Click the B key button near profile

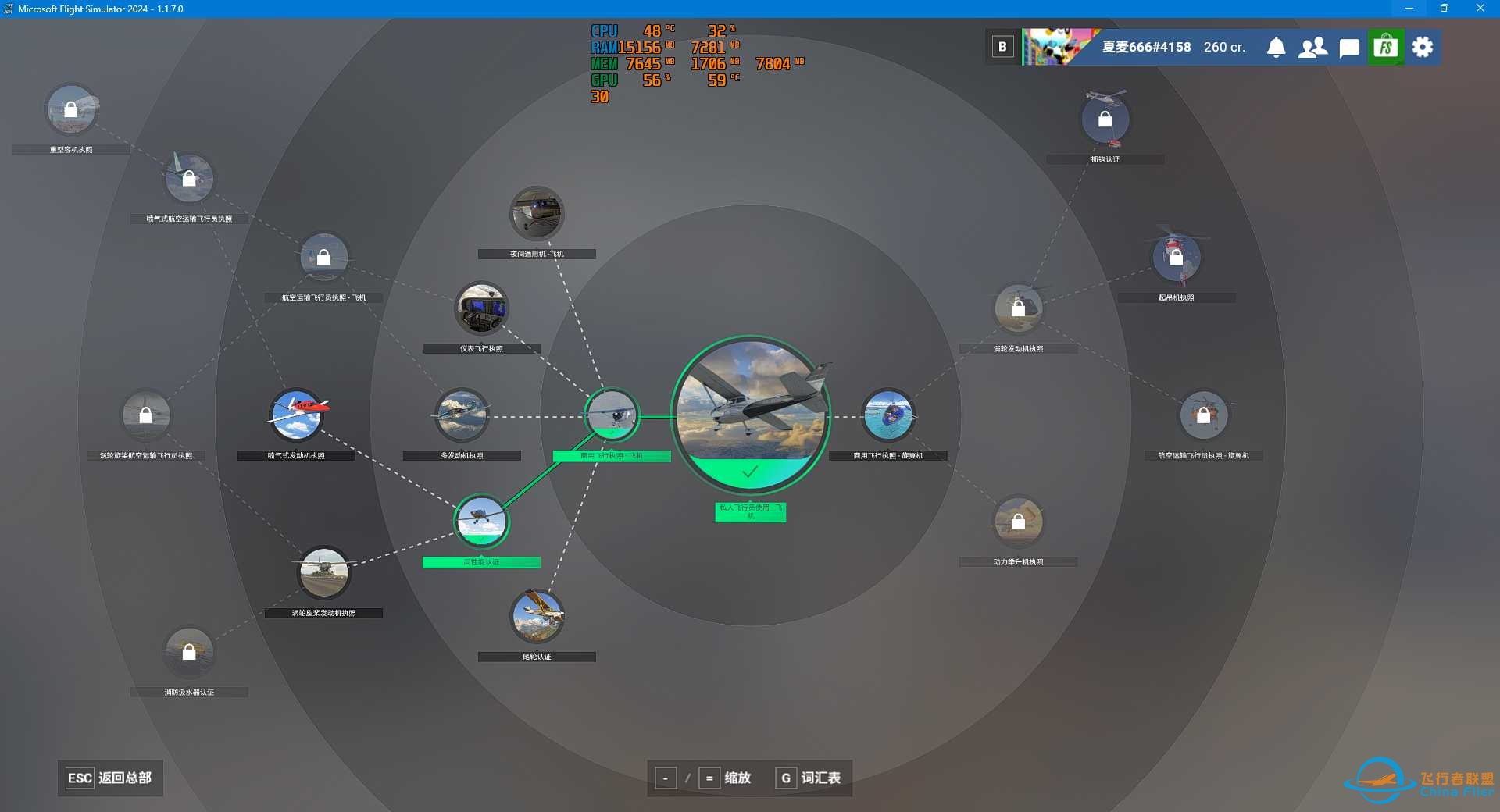tap(1002, 47)
